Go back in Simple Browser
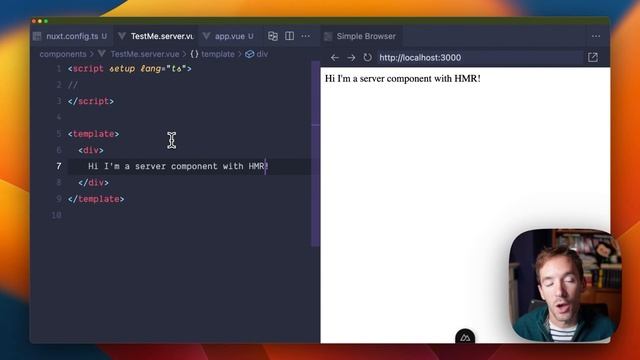640x360 pixels. (335, 58)
